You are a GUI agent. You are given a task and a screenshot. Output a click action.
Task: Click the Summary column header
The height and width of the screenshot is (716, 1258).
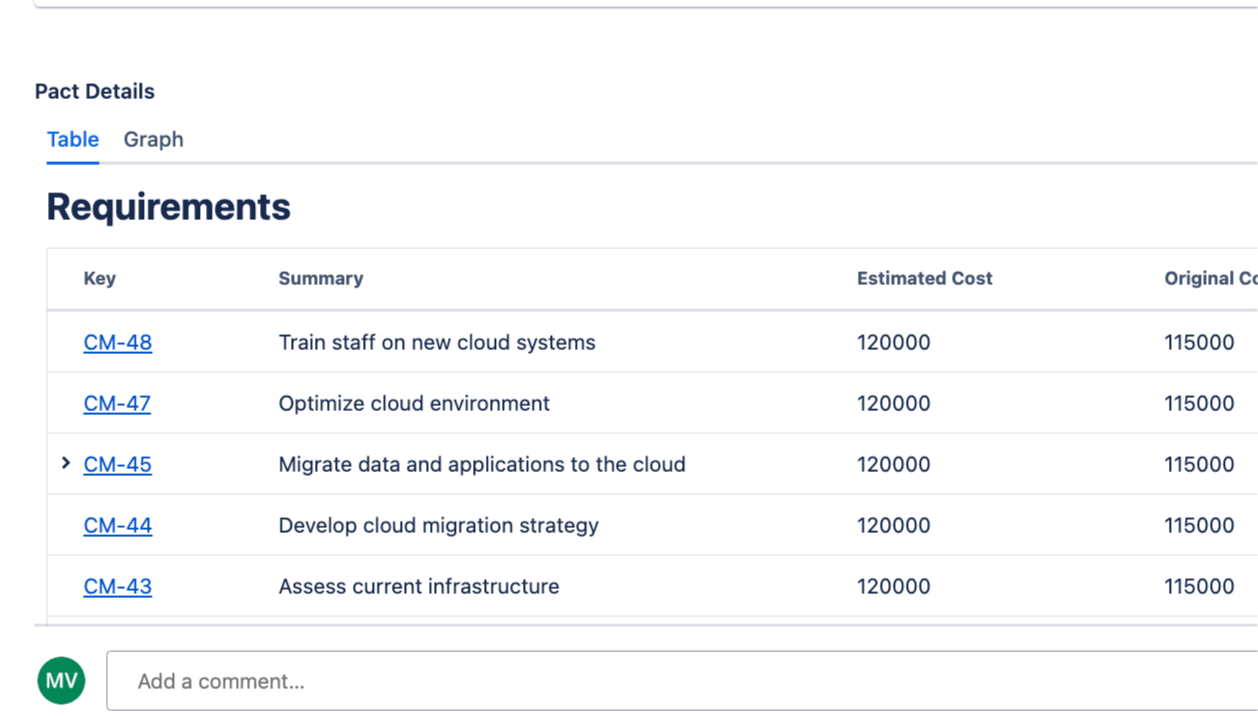click(321, 279)
